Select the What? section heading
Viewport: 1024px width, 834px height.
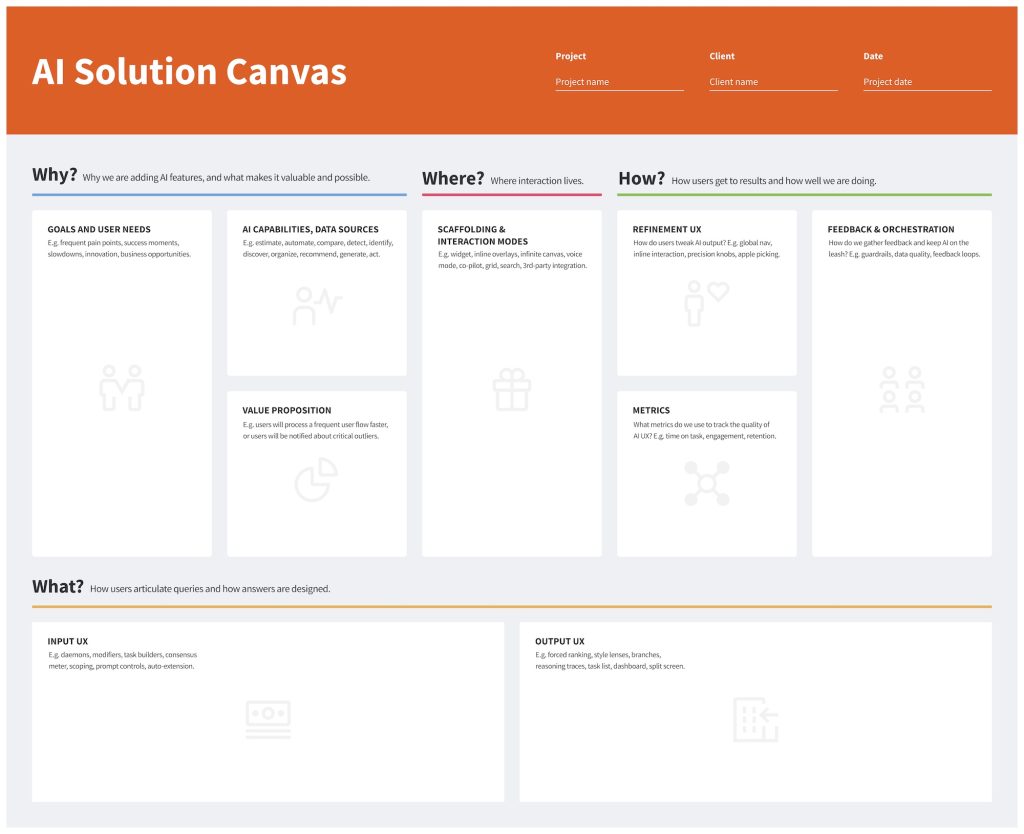click(57, 586)
